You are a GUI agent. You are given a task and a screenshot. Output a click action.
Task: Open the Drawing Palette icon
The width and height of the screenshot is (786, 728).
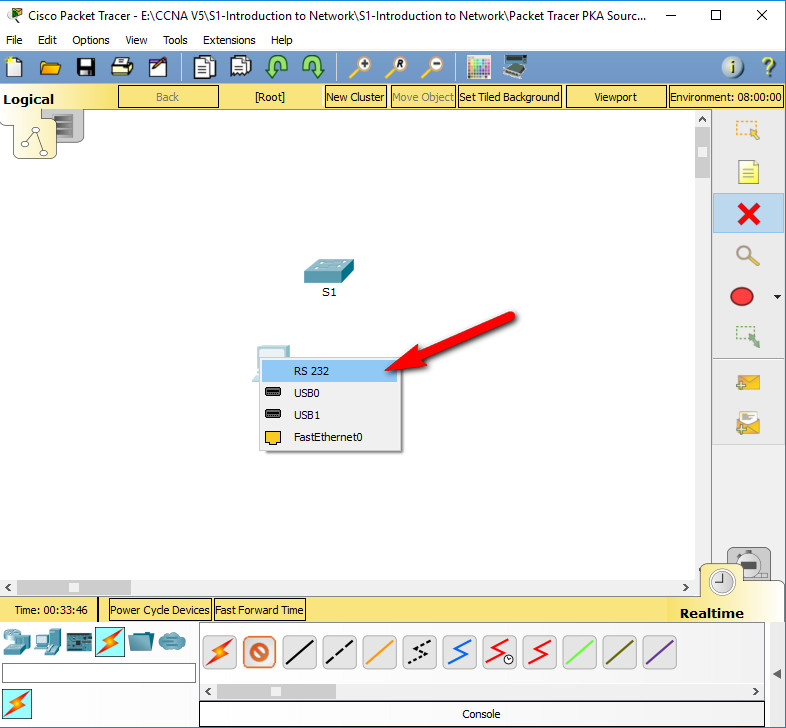(x=479, y=67)
